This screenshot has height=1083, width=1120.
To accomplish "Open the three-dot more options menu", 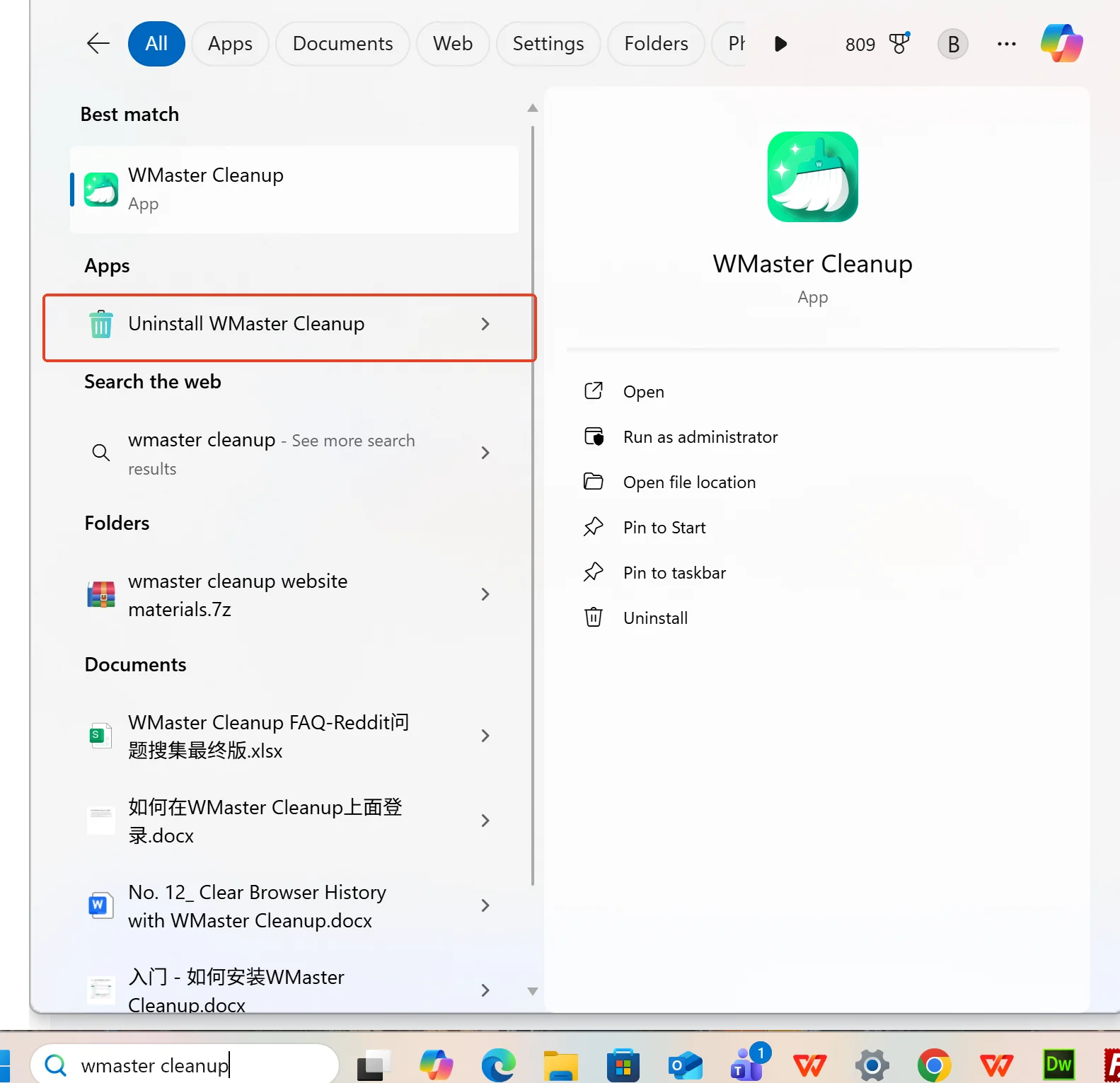I will [1006, 44].
